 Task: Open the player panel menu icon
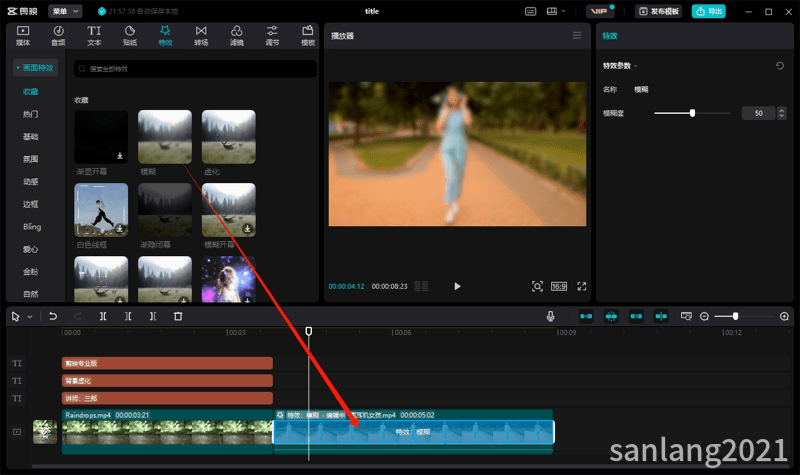[x=577, y=35]
